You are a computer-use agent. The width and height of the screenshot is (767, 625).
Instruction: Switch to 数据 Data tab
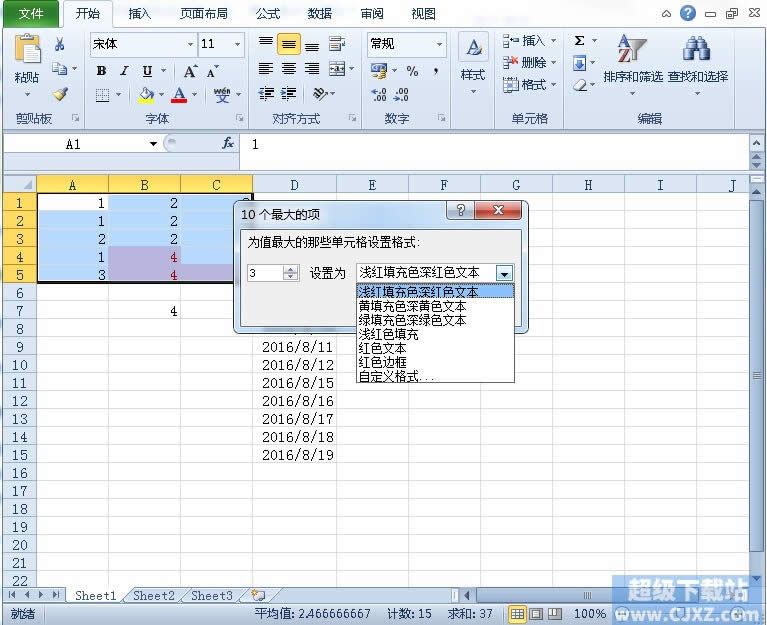320,14
